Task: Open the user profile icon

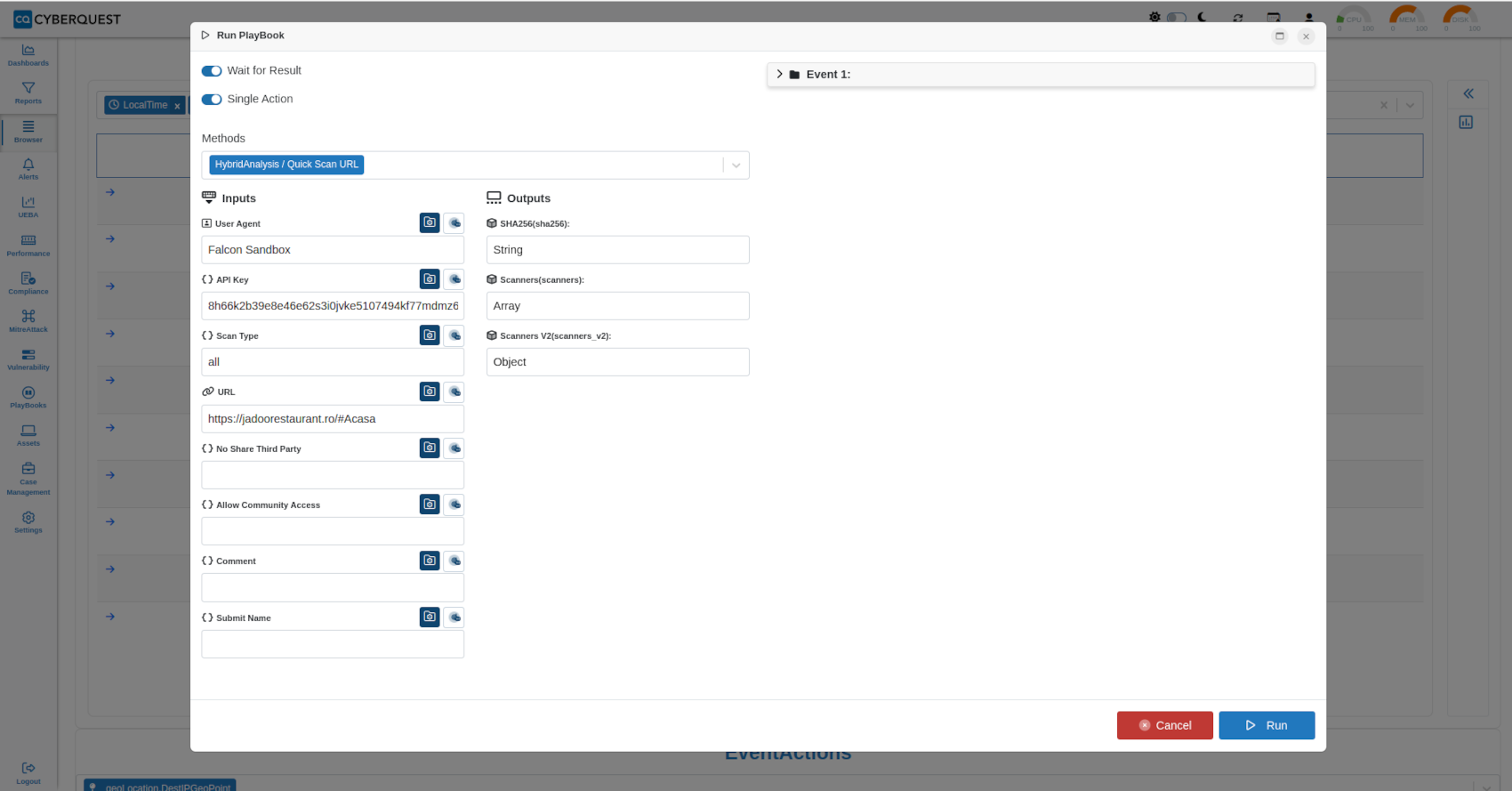Action: tap(1309, 18)
